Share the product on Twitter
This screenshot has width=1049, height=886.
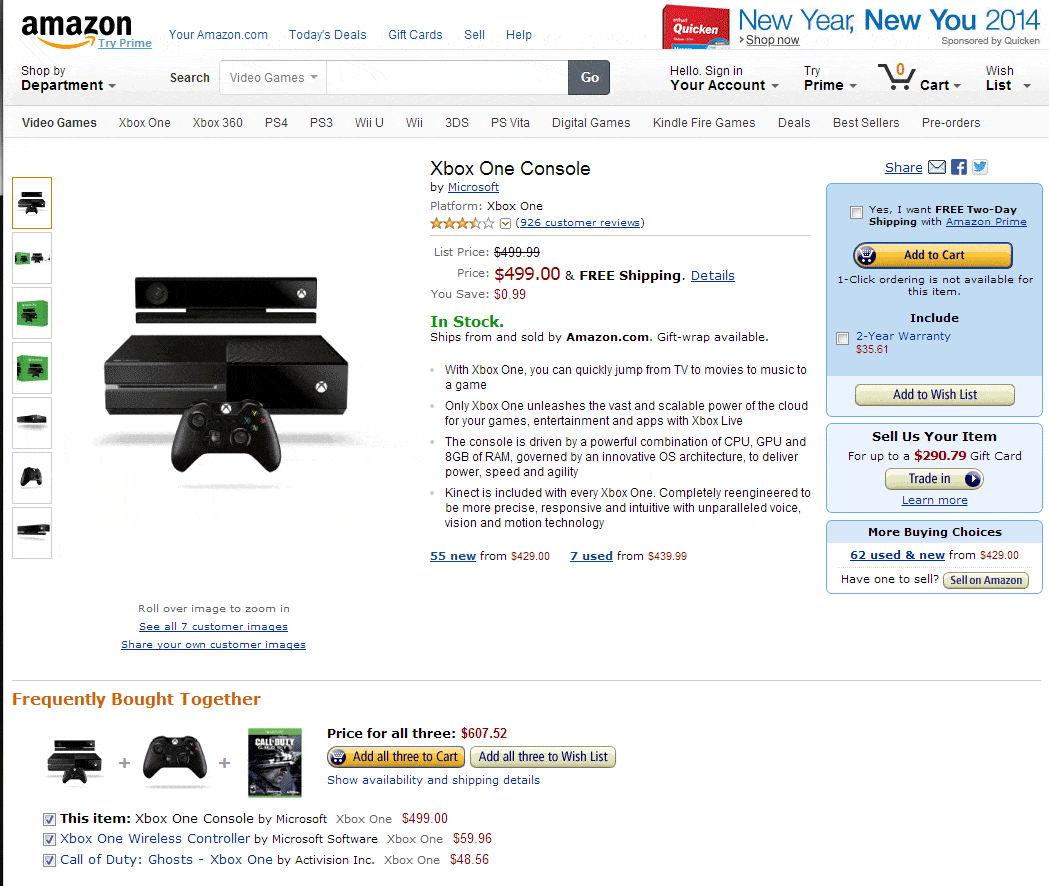(x=980, y=168)
